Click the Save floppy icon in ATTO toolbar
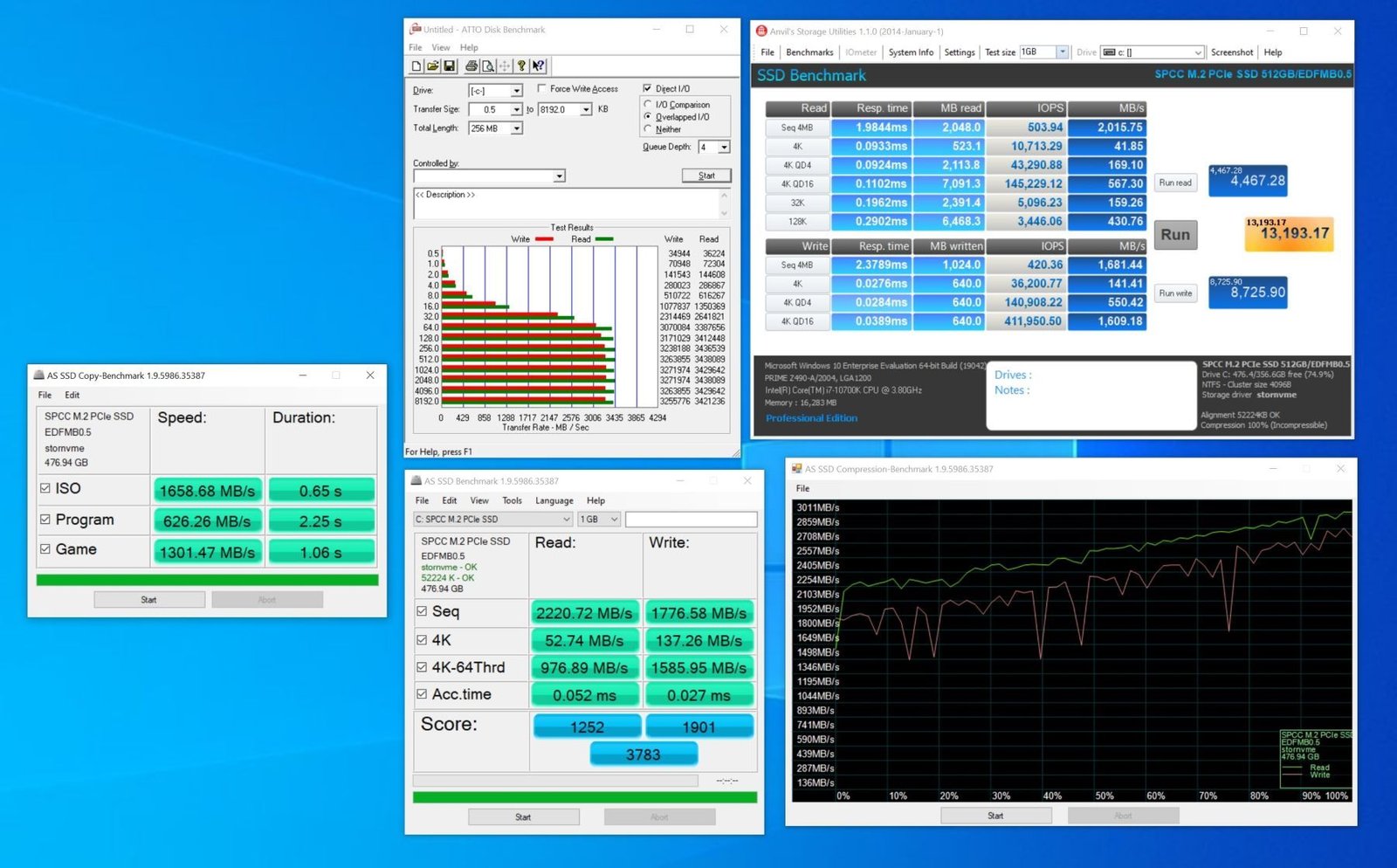This screenshot has width=1397, height=868. coord(450,66)
